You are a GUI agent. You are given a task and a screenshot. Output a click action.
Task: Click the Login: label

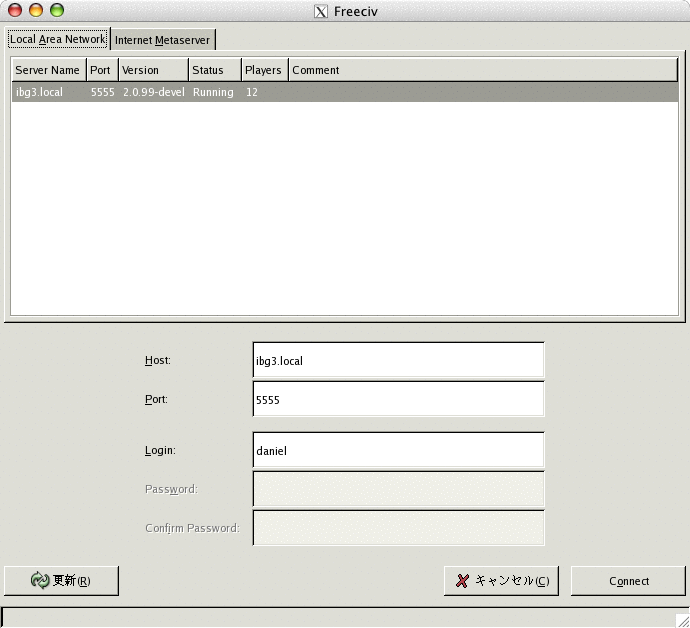coord(160,450)
